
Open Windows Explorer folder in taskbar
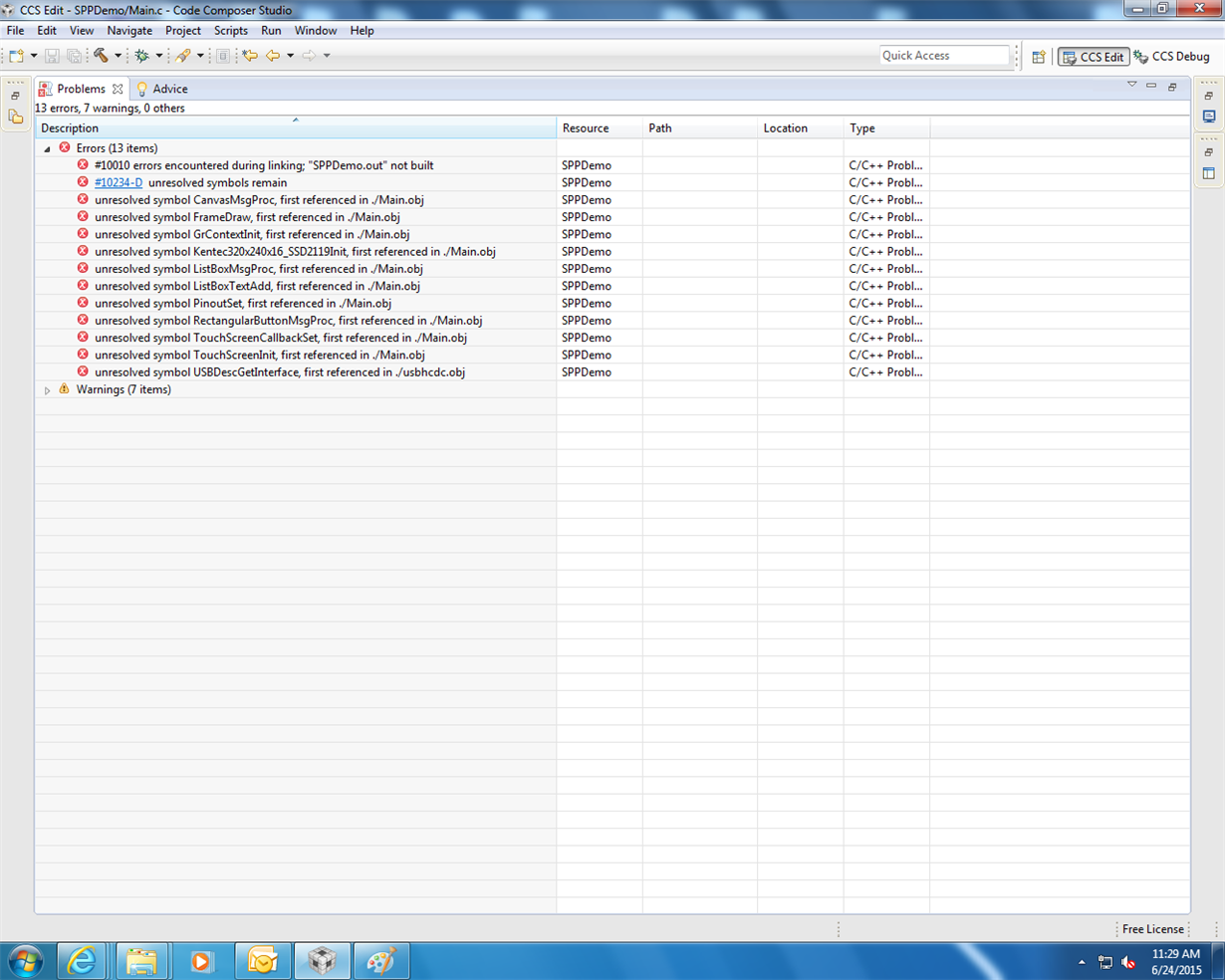point(141,961)
